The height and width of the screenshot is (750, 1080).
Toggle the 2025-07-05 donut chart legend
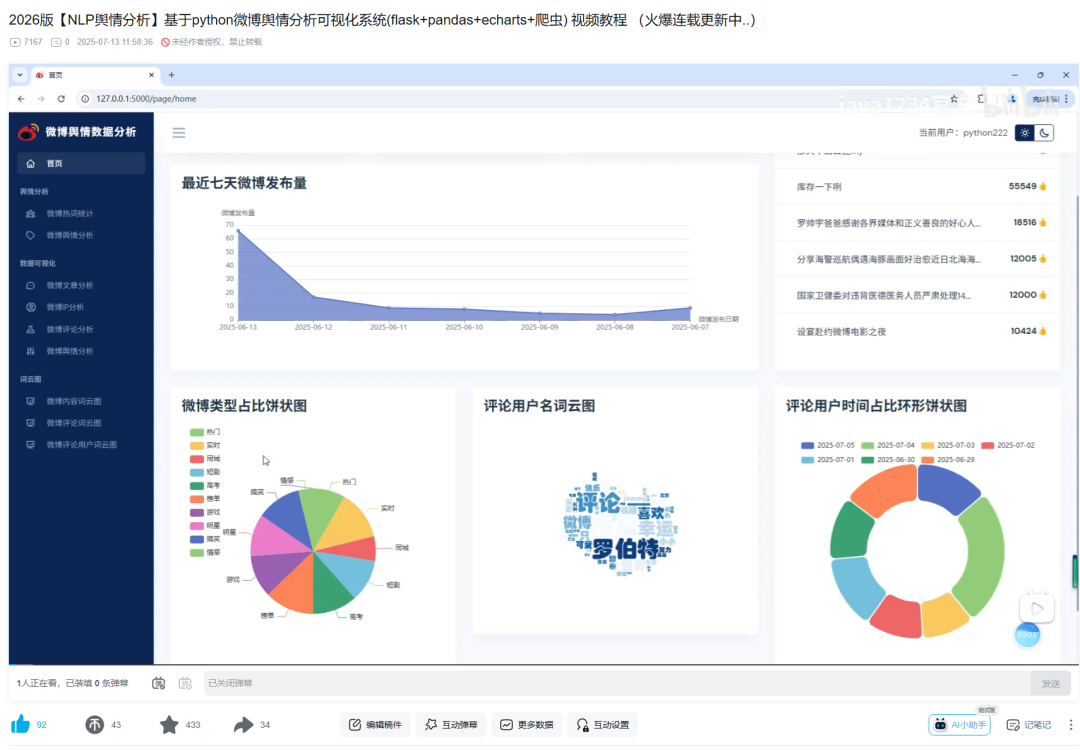tap(828, 446)
